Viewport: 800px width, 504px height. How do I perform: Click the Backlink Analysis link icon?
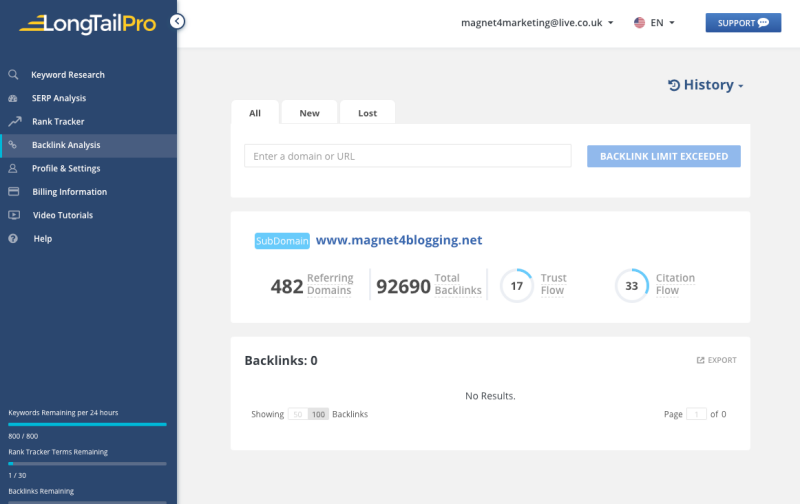click(13, 145)
